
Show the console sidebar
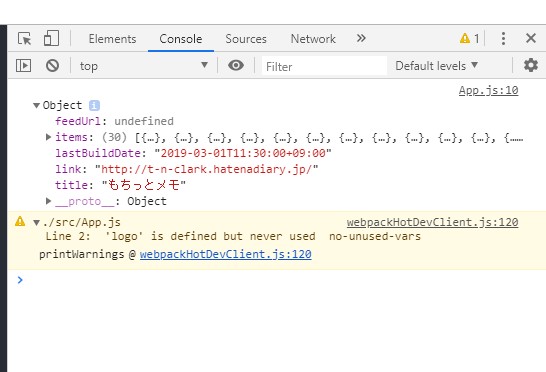click(23, 65)
